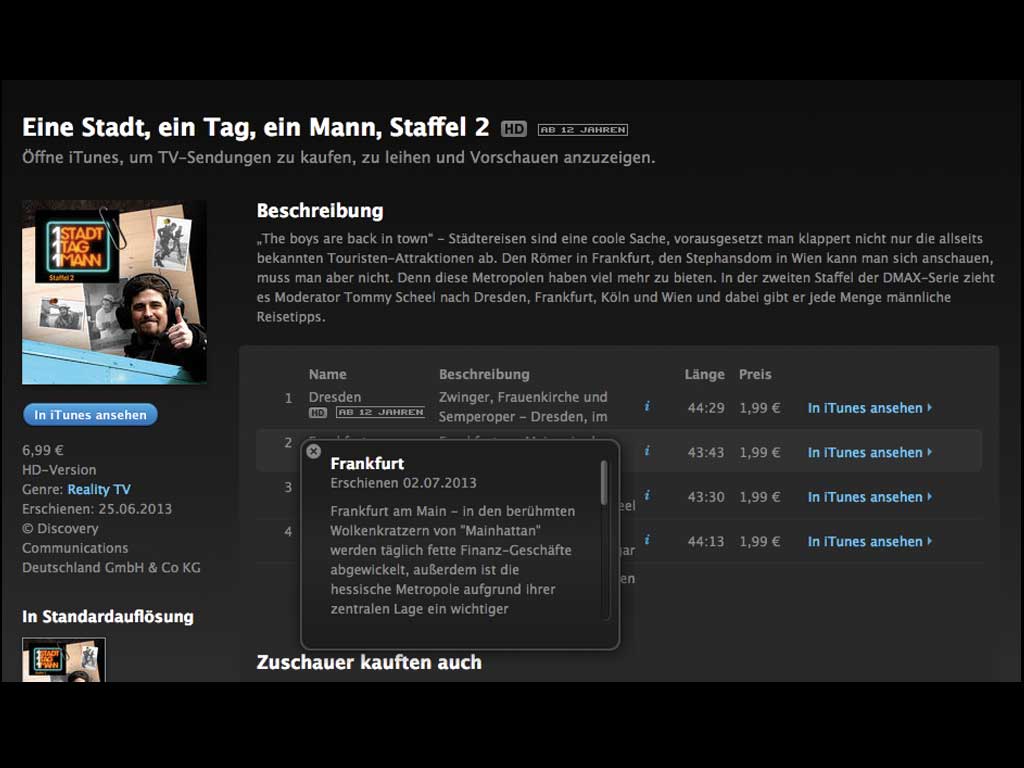
Task: Open In iTunes ansehen for 43:30 episode
Action: point(868,497)
